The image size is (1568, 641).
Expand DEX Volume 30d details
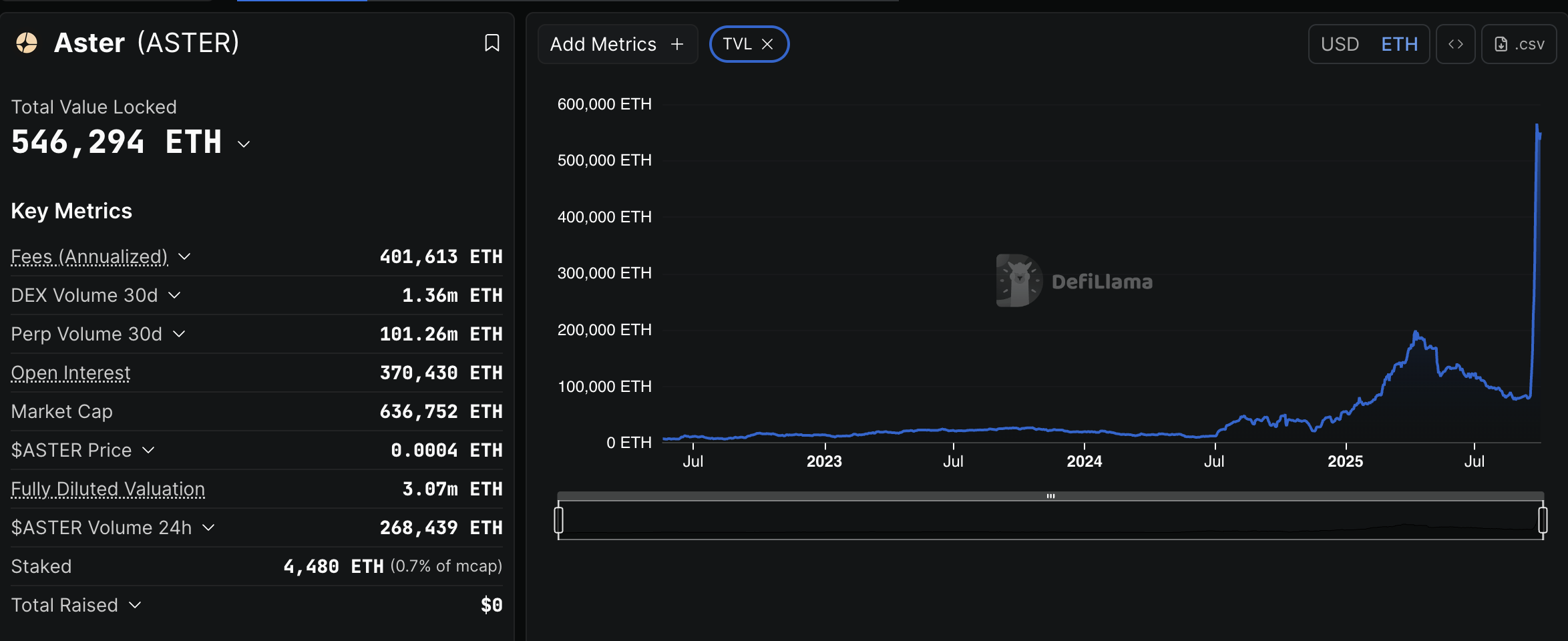(174, 295)
